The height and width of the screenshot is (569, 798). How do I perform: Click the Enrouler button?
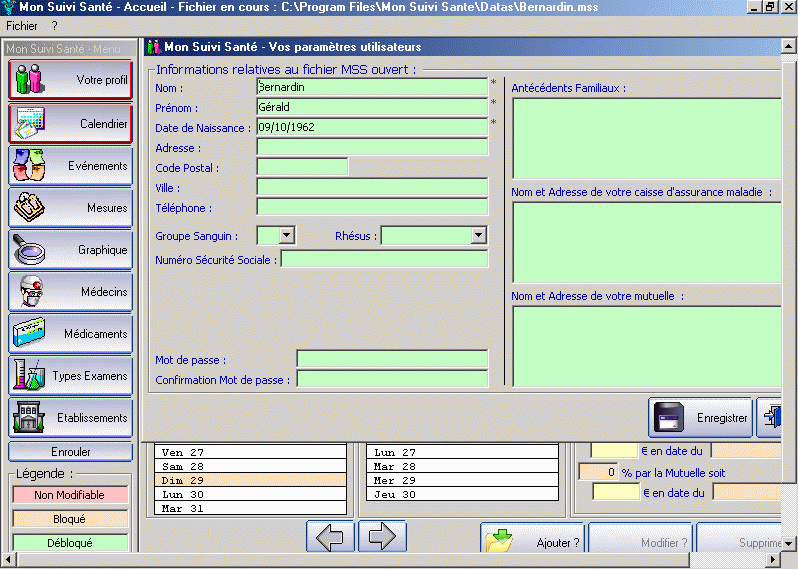pyautogui.click(x=71, y=452)
